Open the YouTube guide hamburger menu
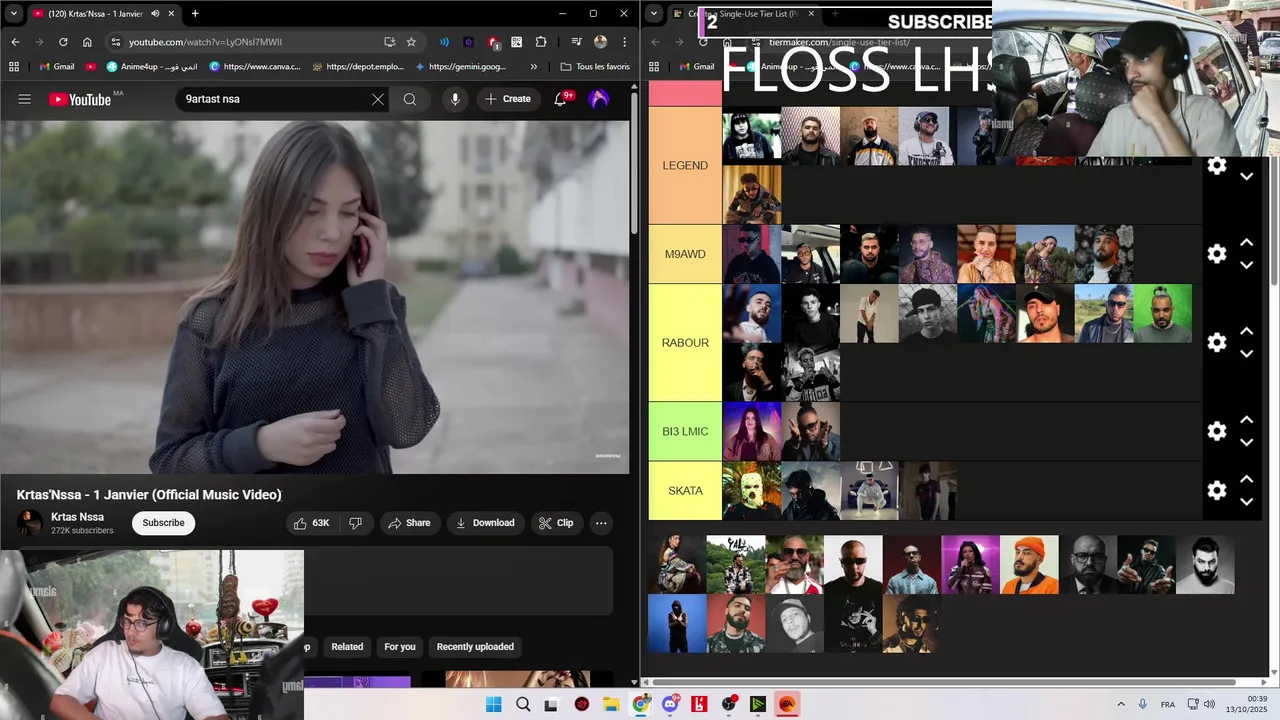The image size is (1280, 720). [25, 99]
